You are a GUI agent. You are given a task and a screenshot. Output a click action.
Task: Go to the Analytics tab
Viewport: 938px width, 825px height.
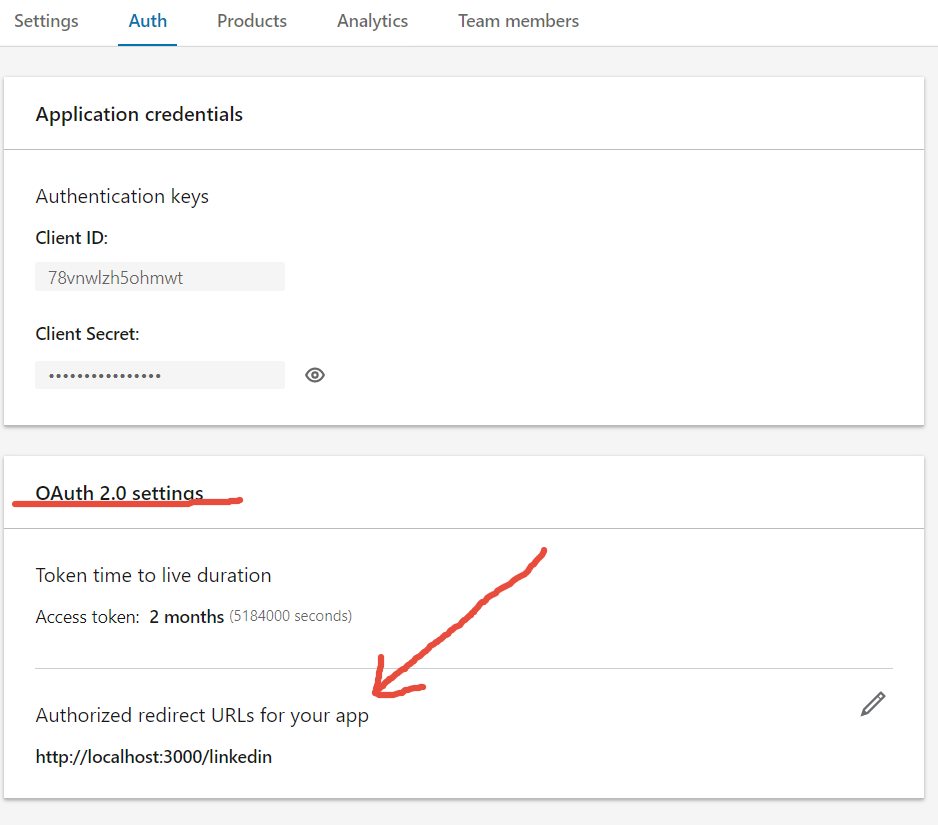[372, 21]
